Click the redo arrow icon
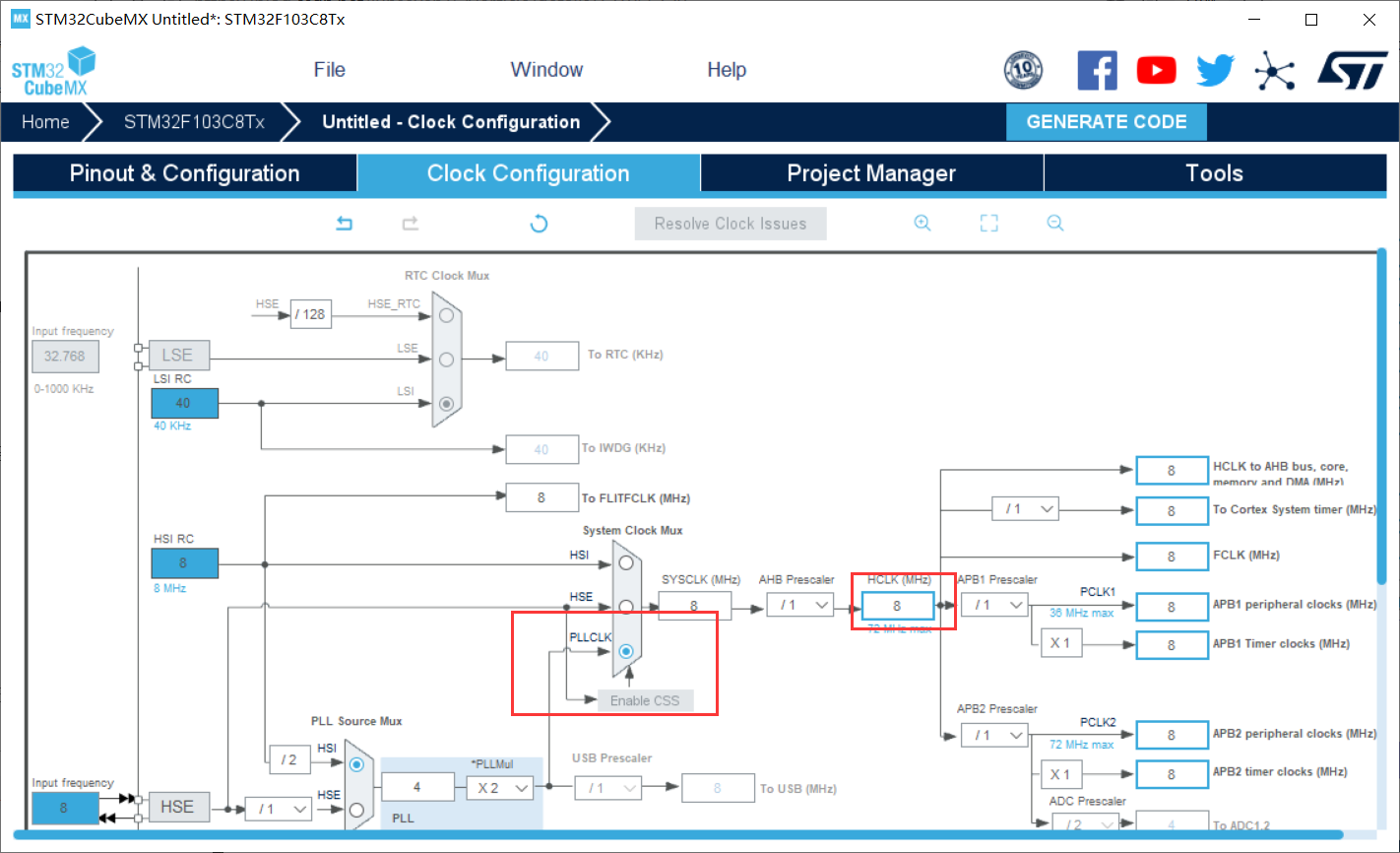Screen dimensions: 1400x853 [x=411, y=224]
